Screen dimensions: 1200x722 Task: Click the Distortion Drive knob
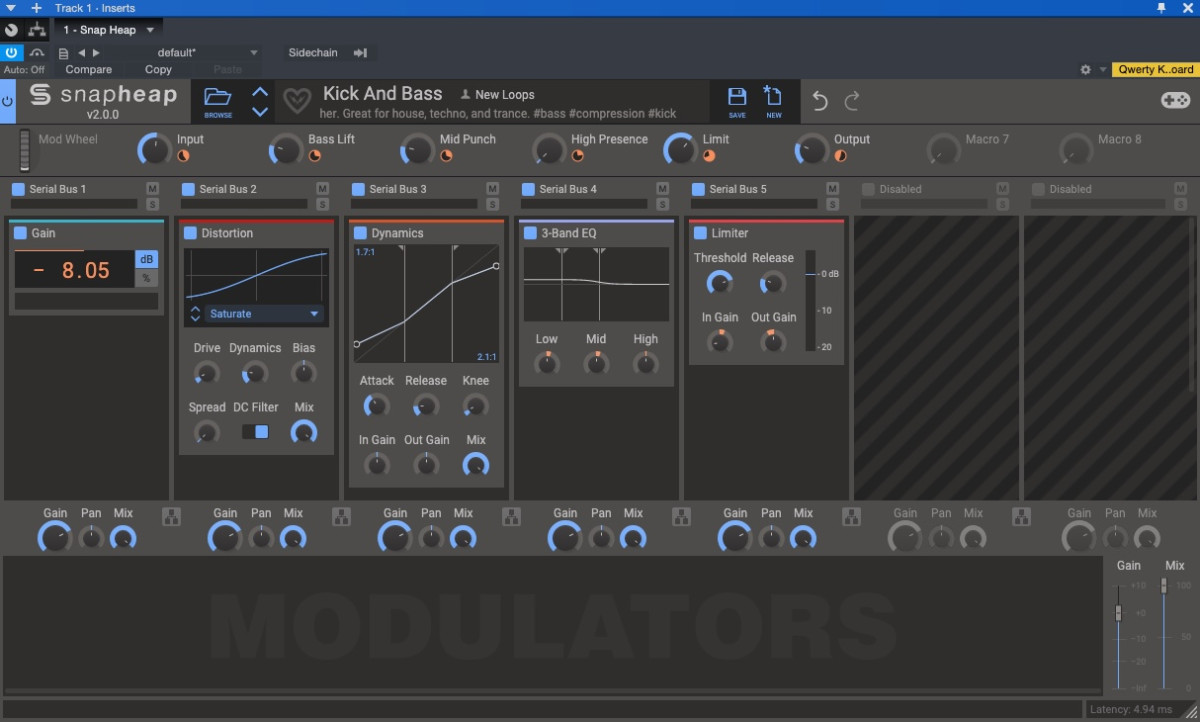click(206, 374)
